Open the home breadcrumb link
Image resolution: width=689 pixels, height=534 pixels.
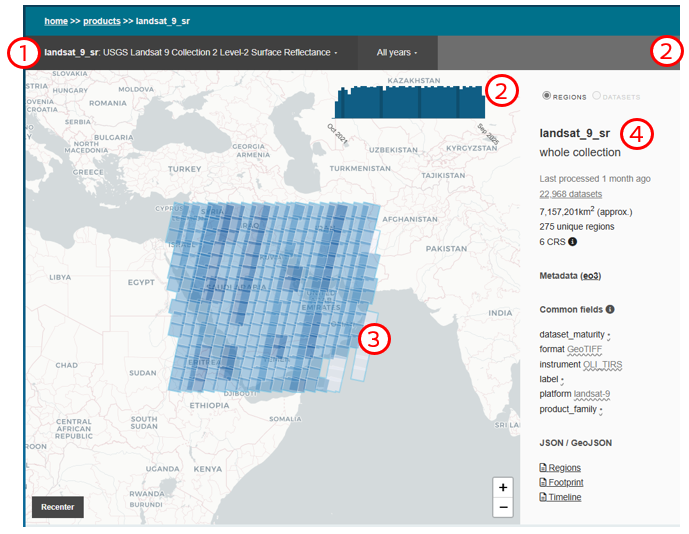click(x=56, y=21)
